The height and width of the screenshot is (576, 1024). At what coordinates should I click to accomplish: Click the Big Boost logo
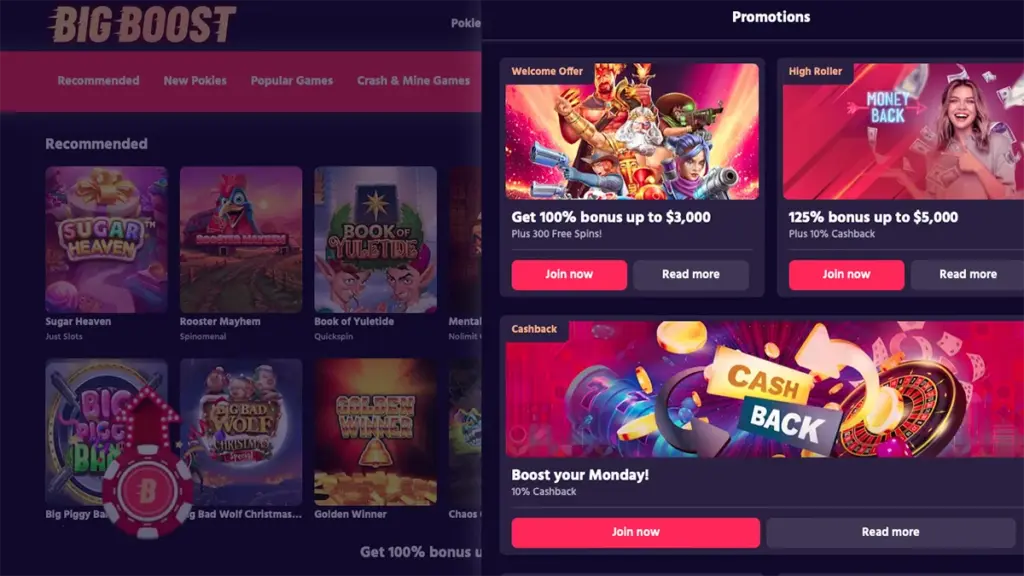[141, 25]
